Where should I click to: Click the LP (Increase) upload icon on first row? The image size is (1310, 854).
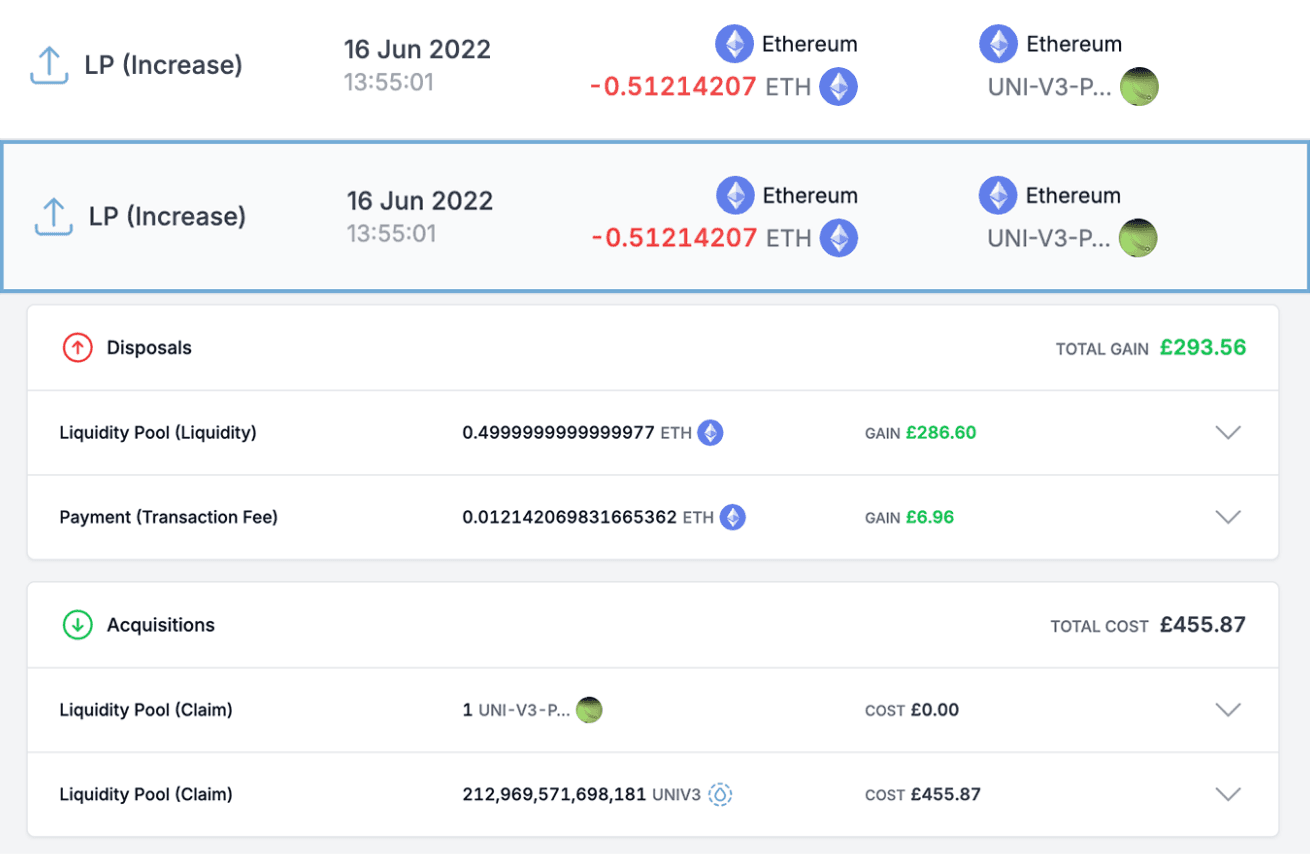(49, 65)
